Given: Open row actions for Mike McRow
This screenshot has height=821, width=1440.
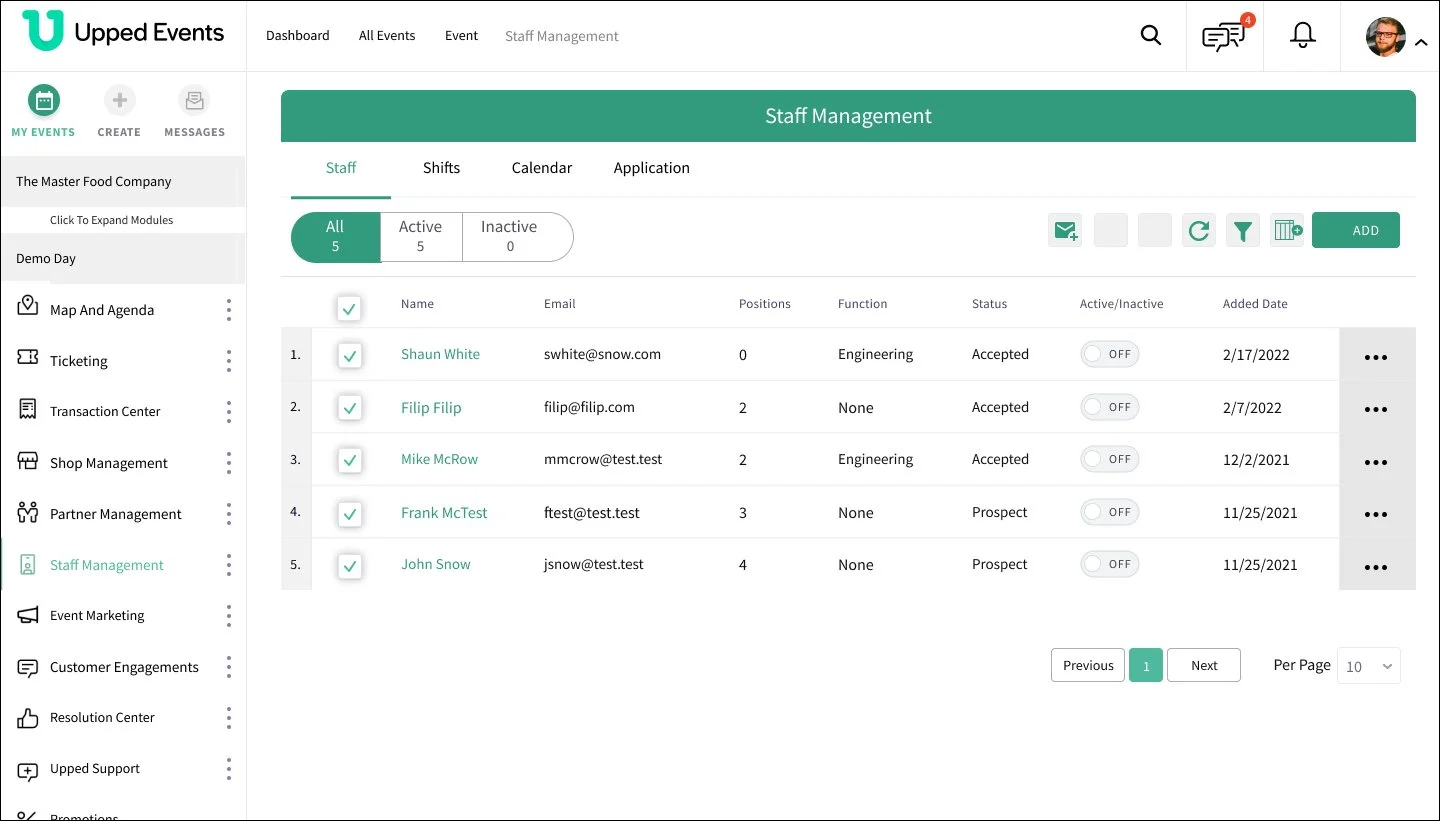Looking at the screenshot, I should point(1376,462).
